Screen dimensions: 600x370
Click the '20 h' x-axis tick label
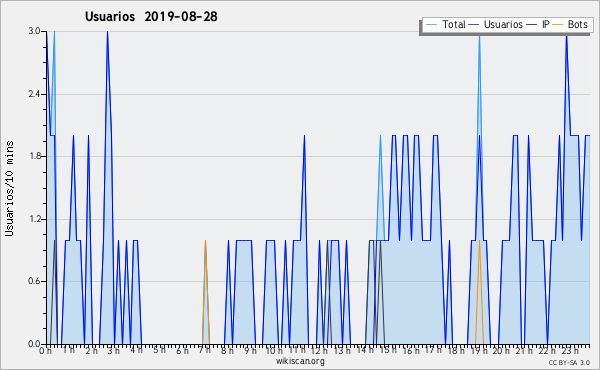point(501,350)
